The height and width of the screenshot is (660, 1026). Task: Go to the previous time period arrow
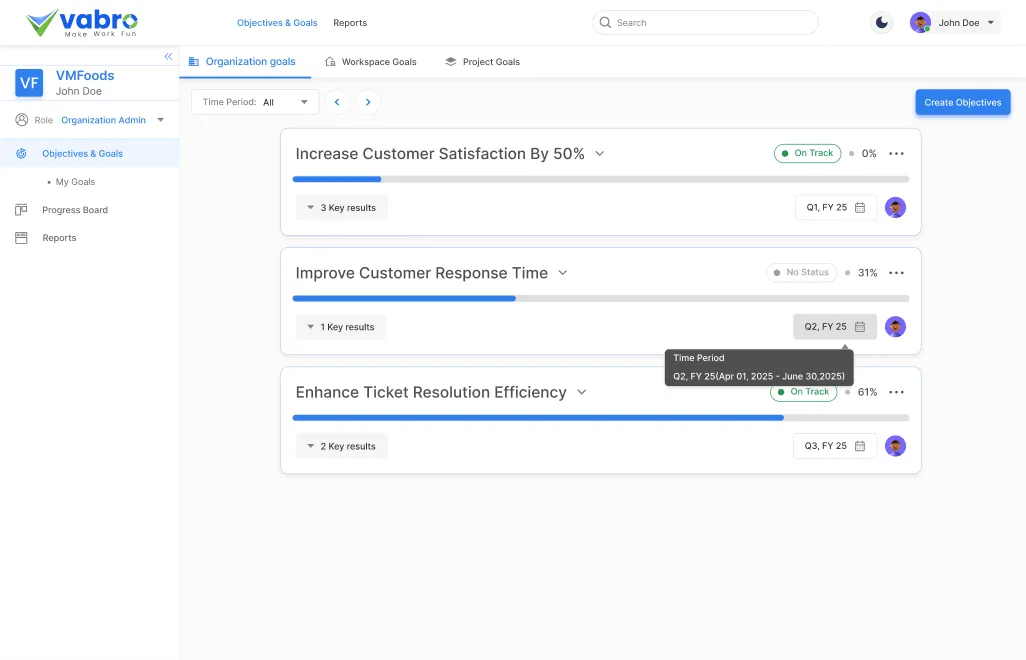(337, 102)
